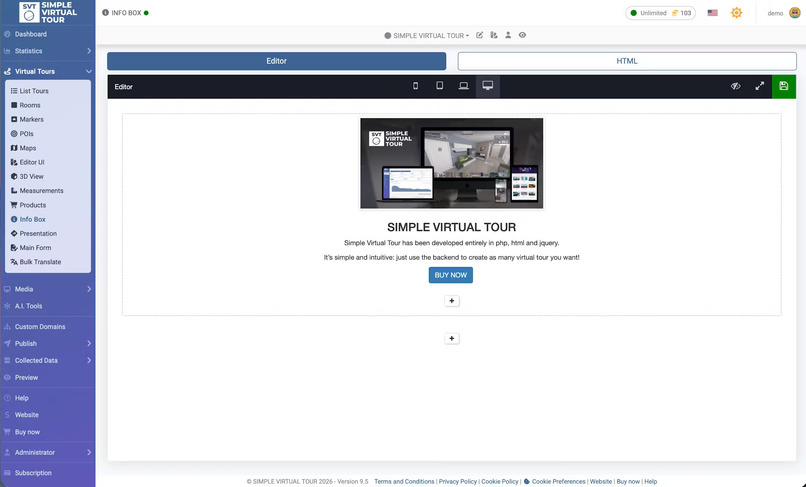Screen dimensions: 806x487
Task: Switch to the Editor tab
Action: coord(277,61)
